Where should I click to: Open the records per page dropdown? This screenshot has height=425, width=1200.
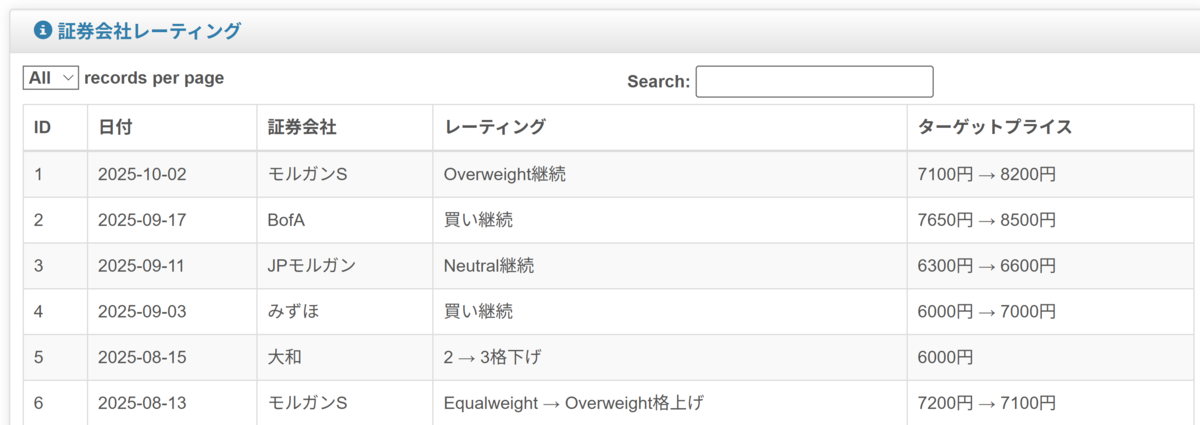51,78
